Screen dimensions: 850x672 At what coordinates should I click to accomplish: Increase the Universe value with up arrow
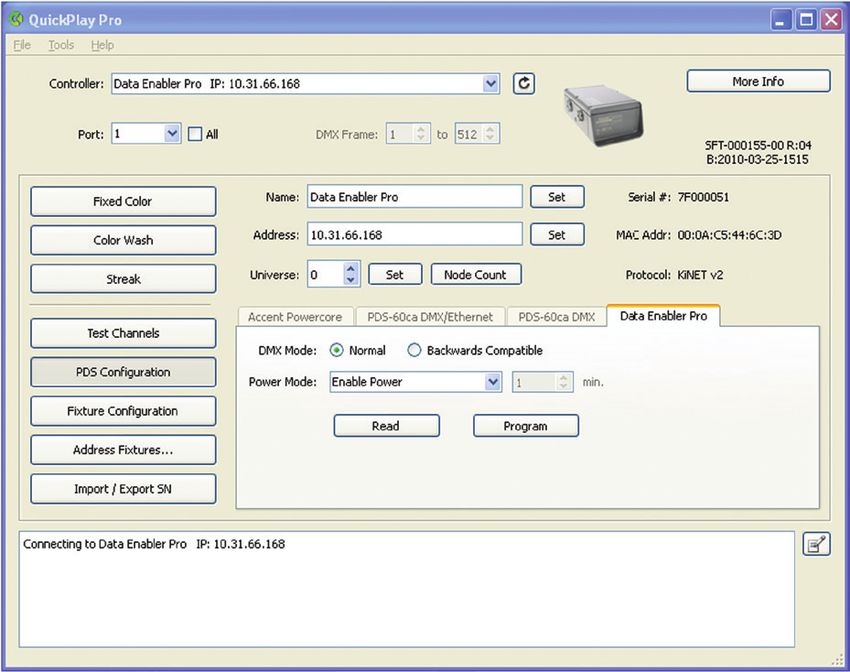[351, 268]
